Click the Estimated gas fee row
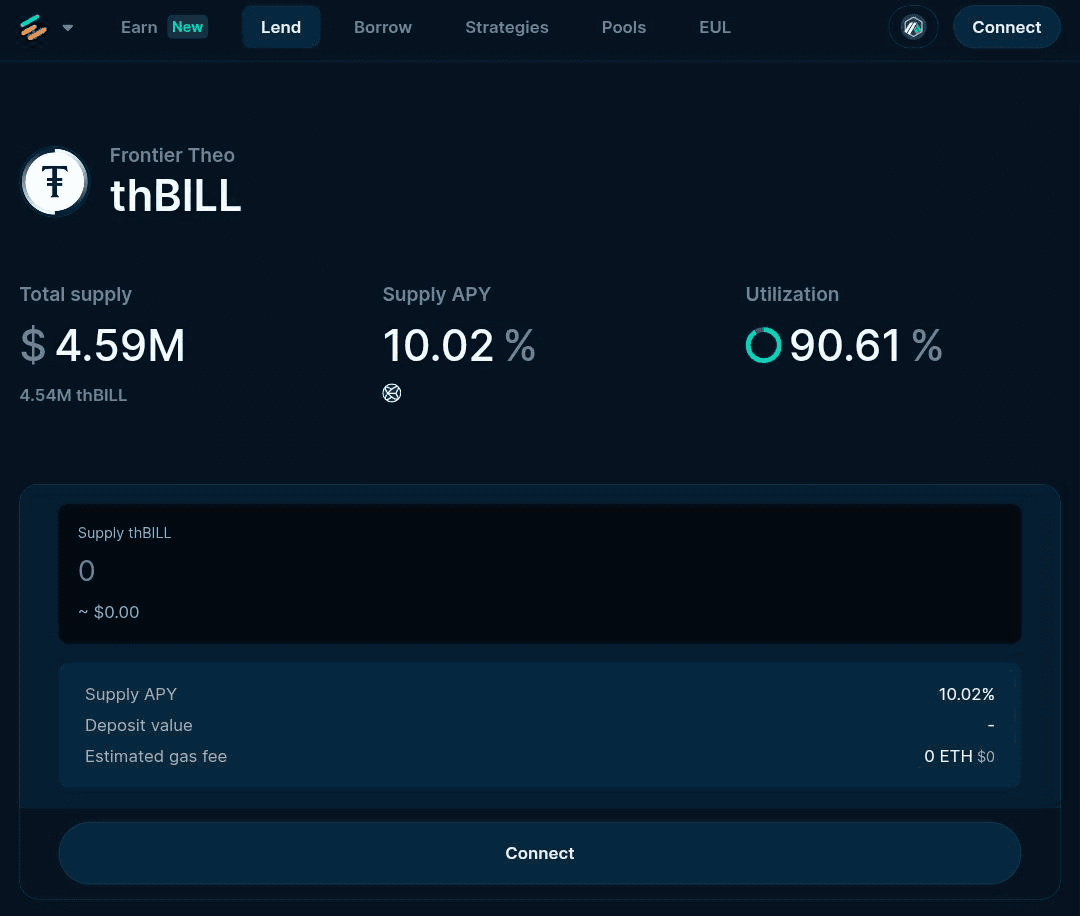 [x=540, y=756]
